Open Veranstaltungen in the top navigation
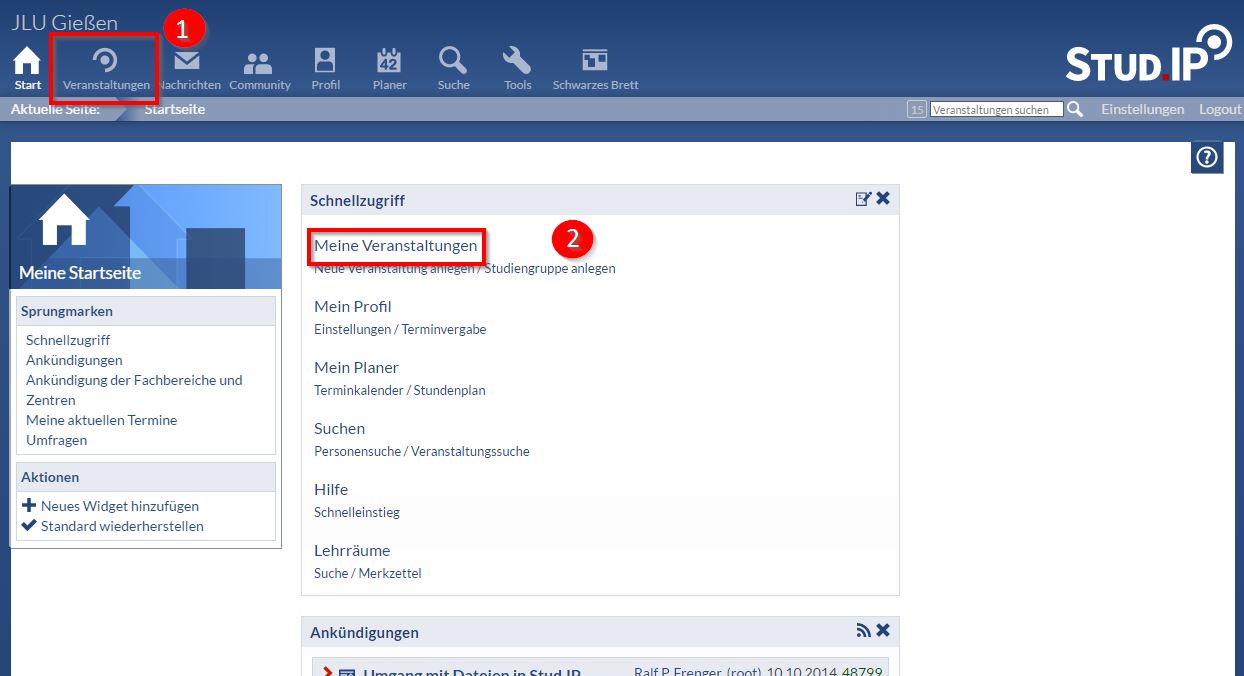Image resolution: width=1244 pixels, height=676 pixels. pyautogui.click(x=106, y=69)
